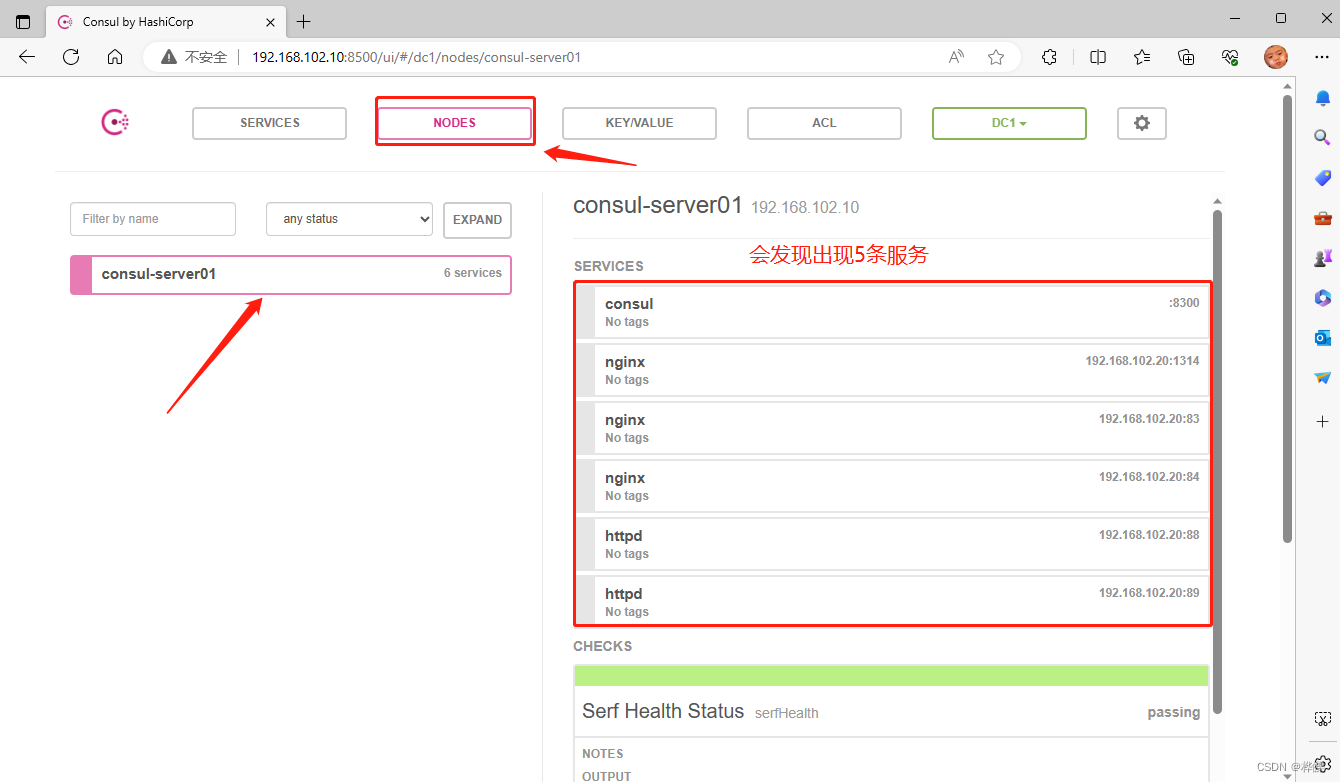Switch to KEY/VALUE tab
Screen dimensions: 1340x782
pos(639,123)
